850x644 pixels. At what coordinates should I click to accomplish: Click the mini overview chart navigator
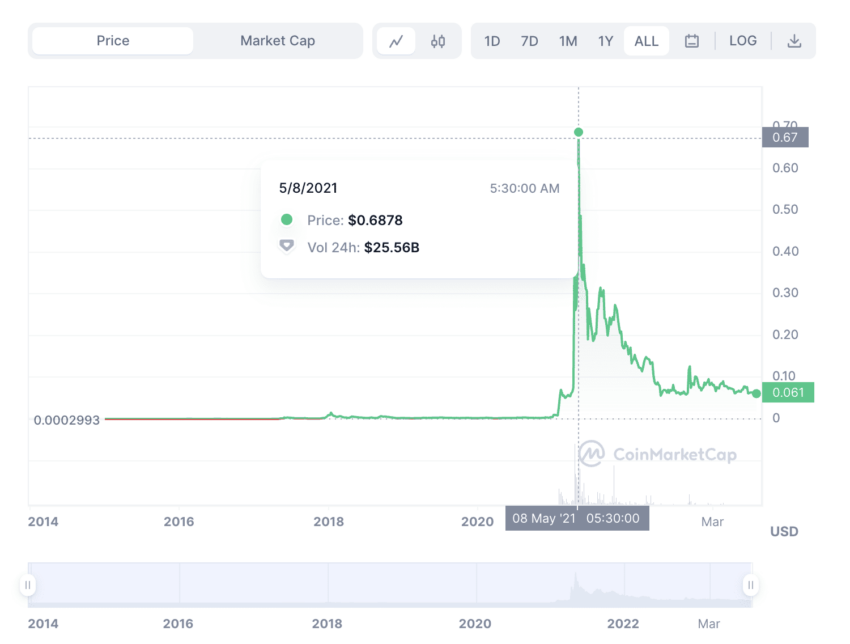click(389, 585)
